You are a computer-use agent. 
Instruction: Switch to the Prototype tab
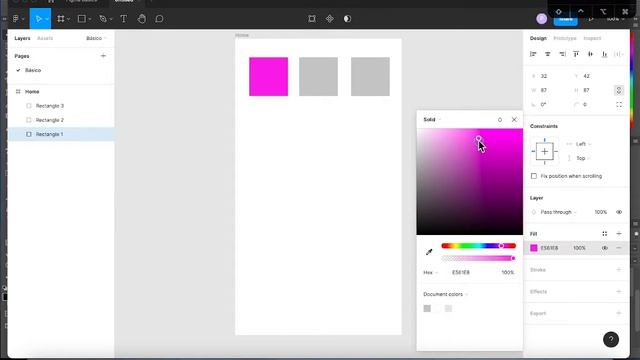click(565, 38)
